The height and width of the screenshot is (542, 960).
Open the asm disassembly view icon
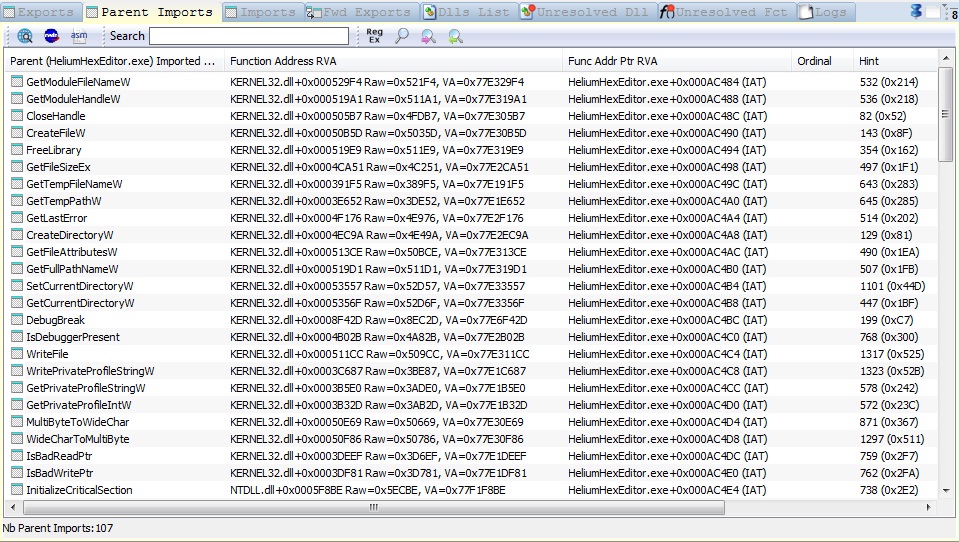(79, 36)
